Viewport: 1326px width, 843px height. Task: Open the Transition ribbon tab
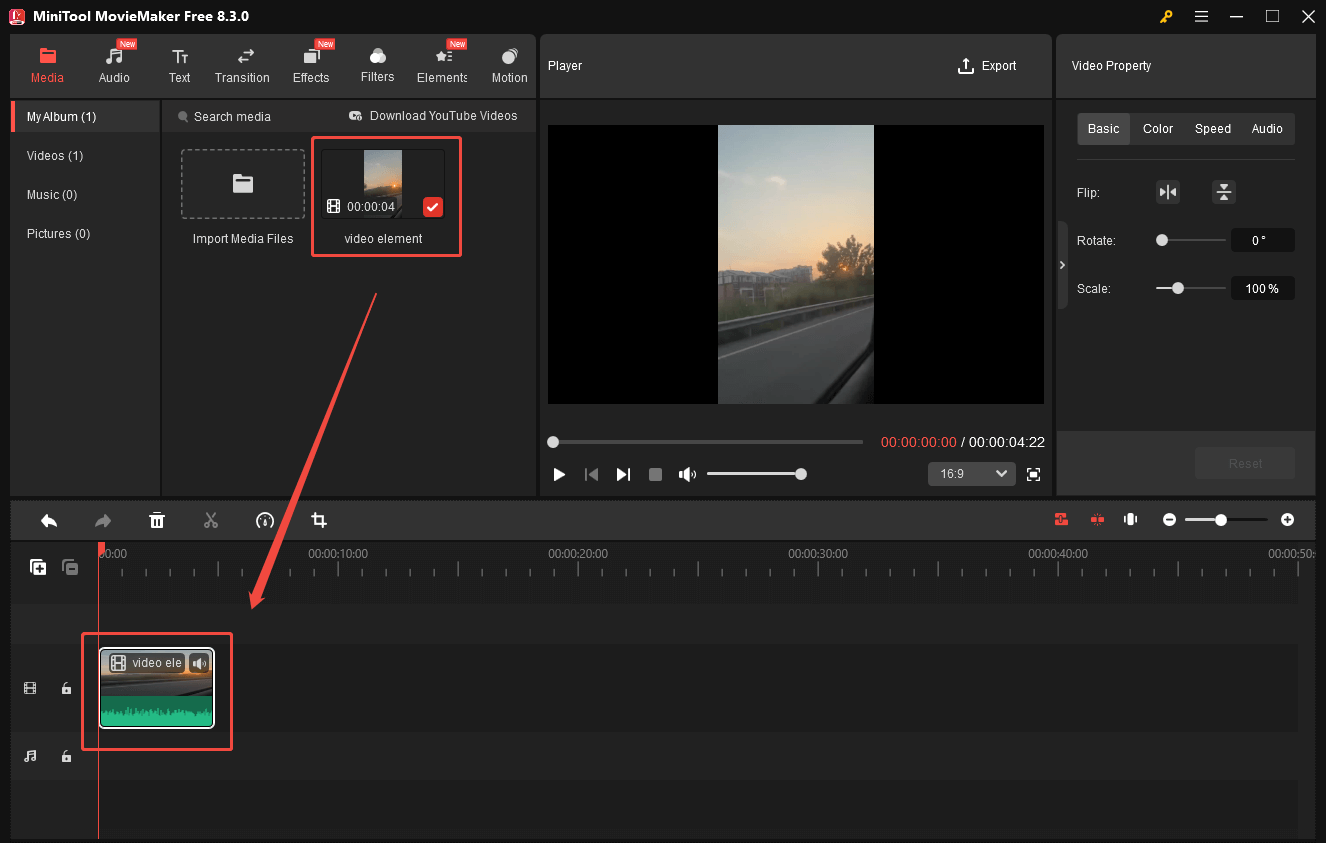242,63
